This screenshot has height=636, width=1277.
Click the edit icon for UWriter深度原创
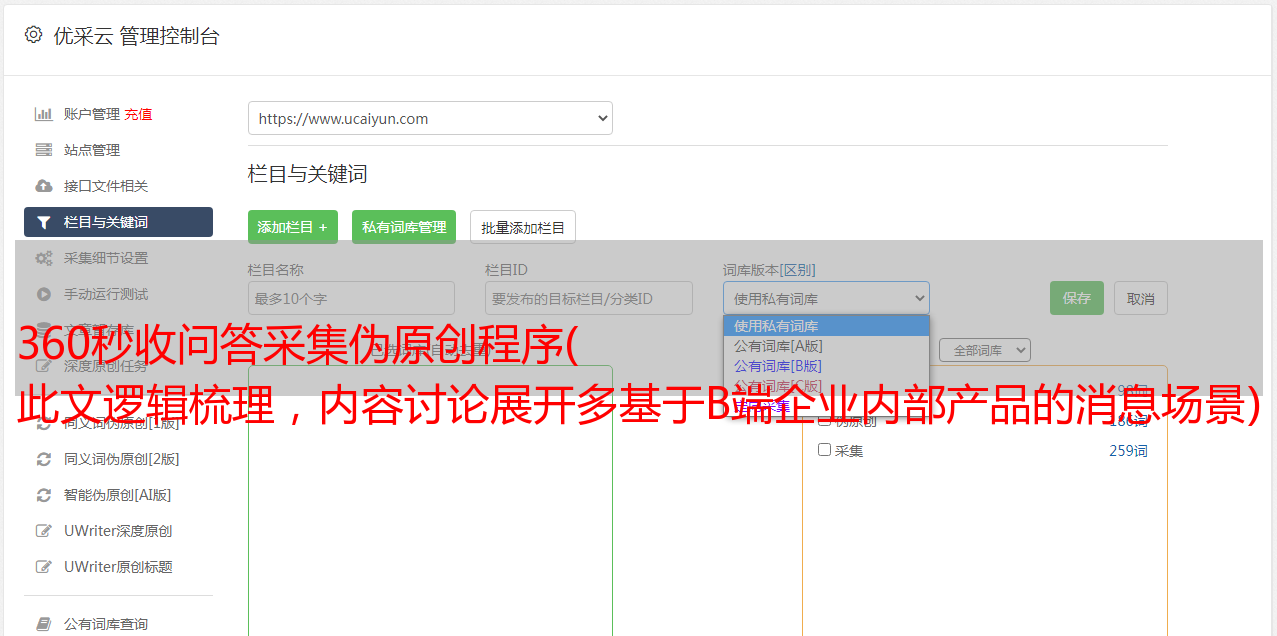44,531
